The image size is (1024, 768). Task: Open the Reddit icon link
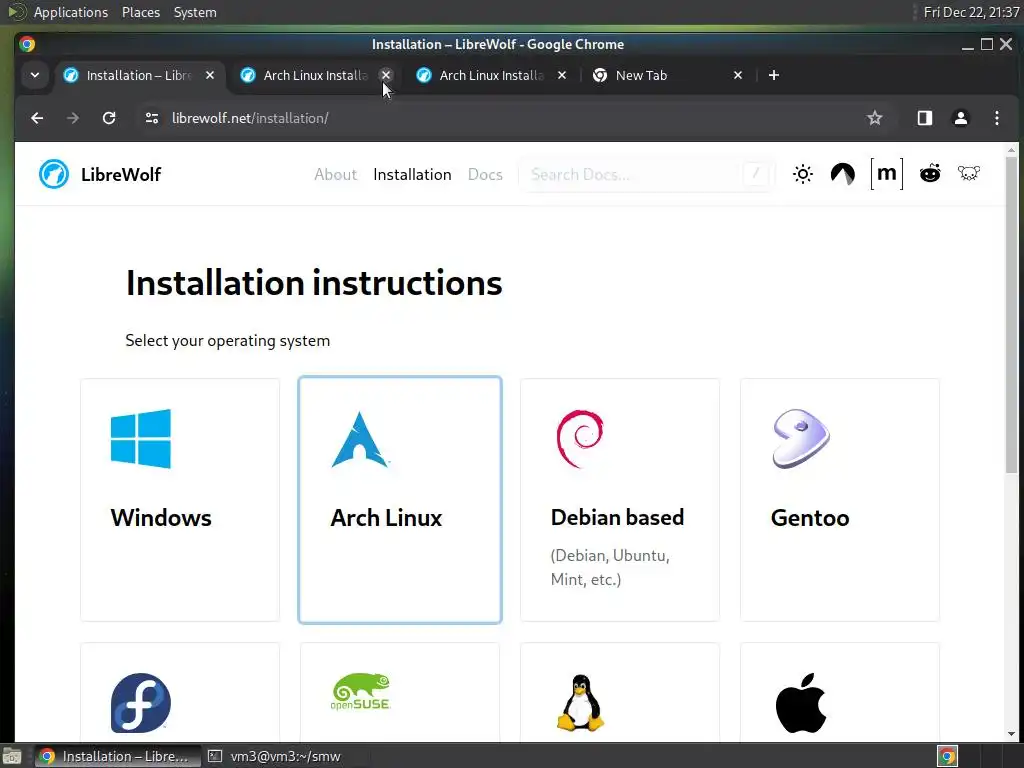pos(929,174)
